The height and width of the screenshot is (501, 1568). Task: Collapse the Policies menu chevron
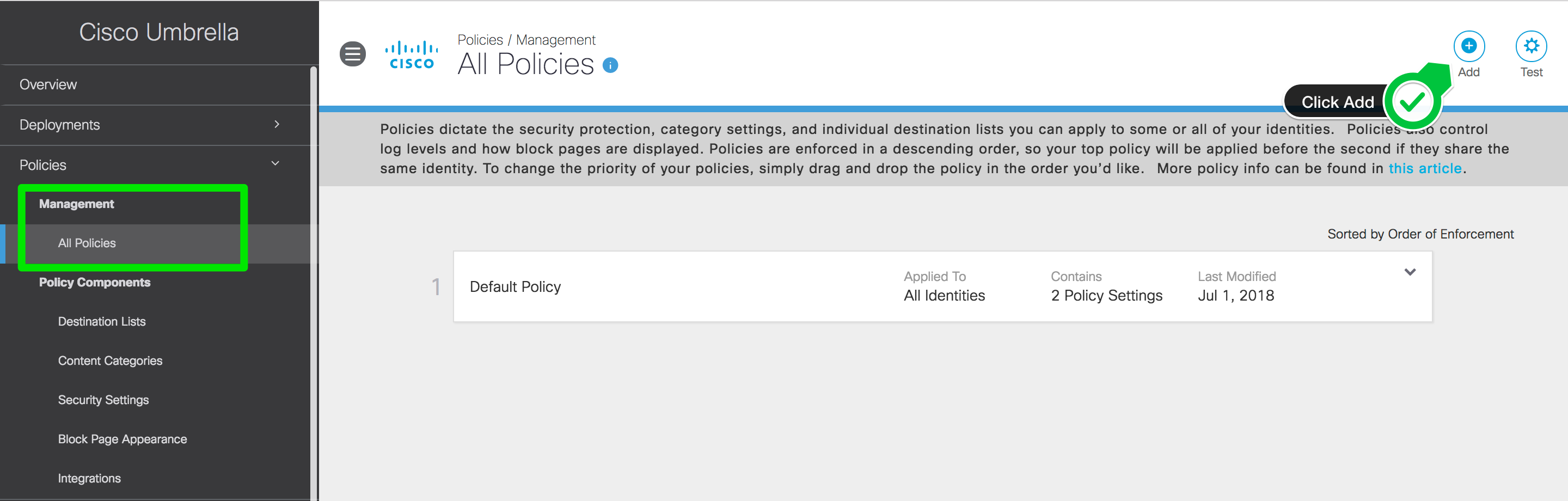click(275, 164)
